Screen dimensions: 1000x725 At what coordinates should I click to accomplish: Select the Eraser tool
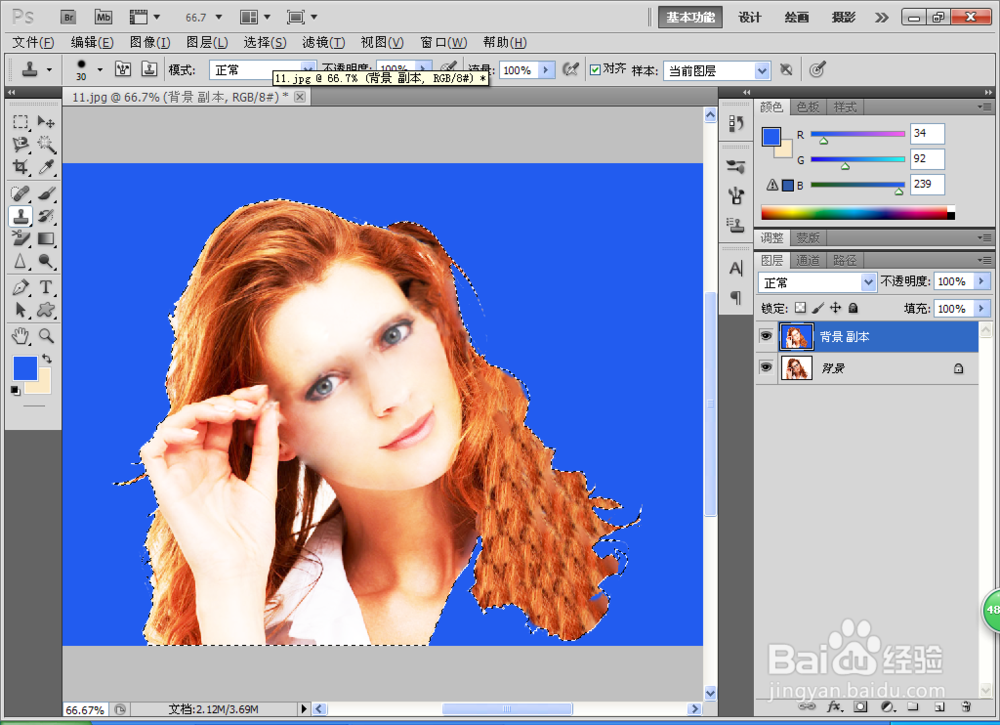coord(20,238)
